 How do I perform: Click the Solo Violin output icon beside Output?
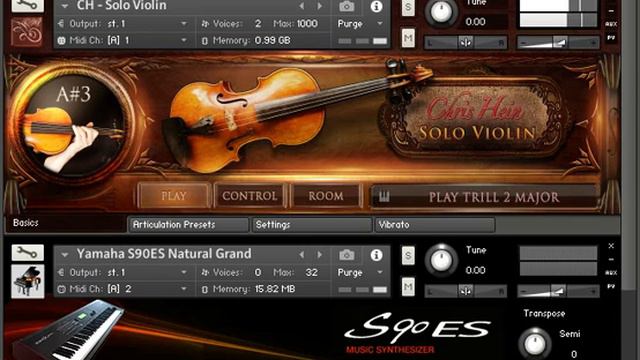click(x=61, y=24)
